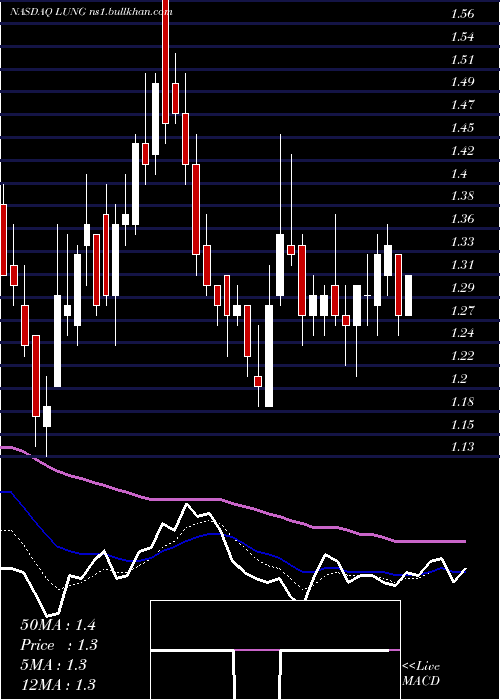
Task: Click the 1.22 price axis label
Action: coord(462,355)
